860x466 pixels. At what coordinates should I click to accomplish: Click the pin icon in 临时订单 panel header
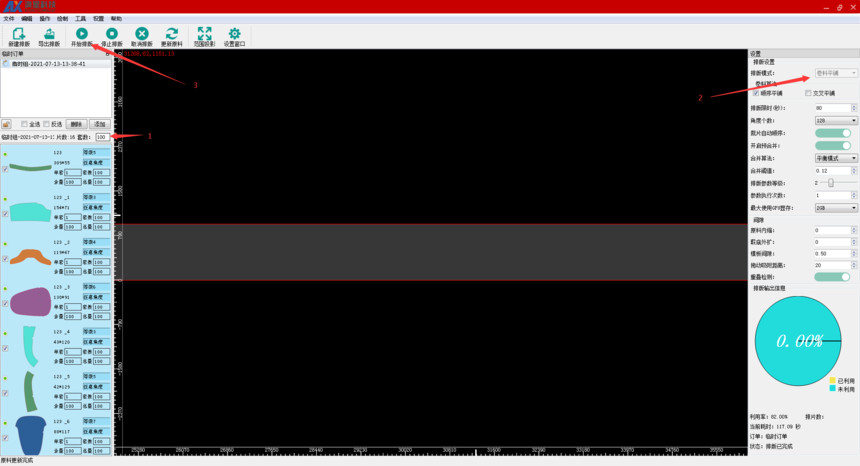point(108,54)
